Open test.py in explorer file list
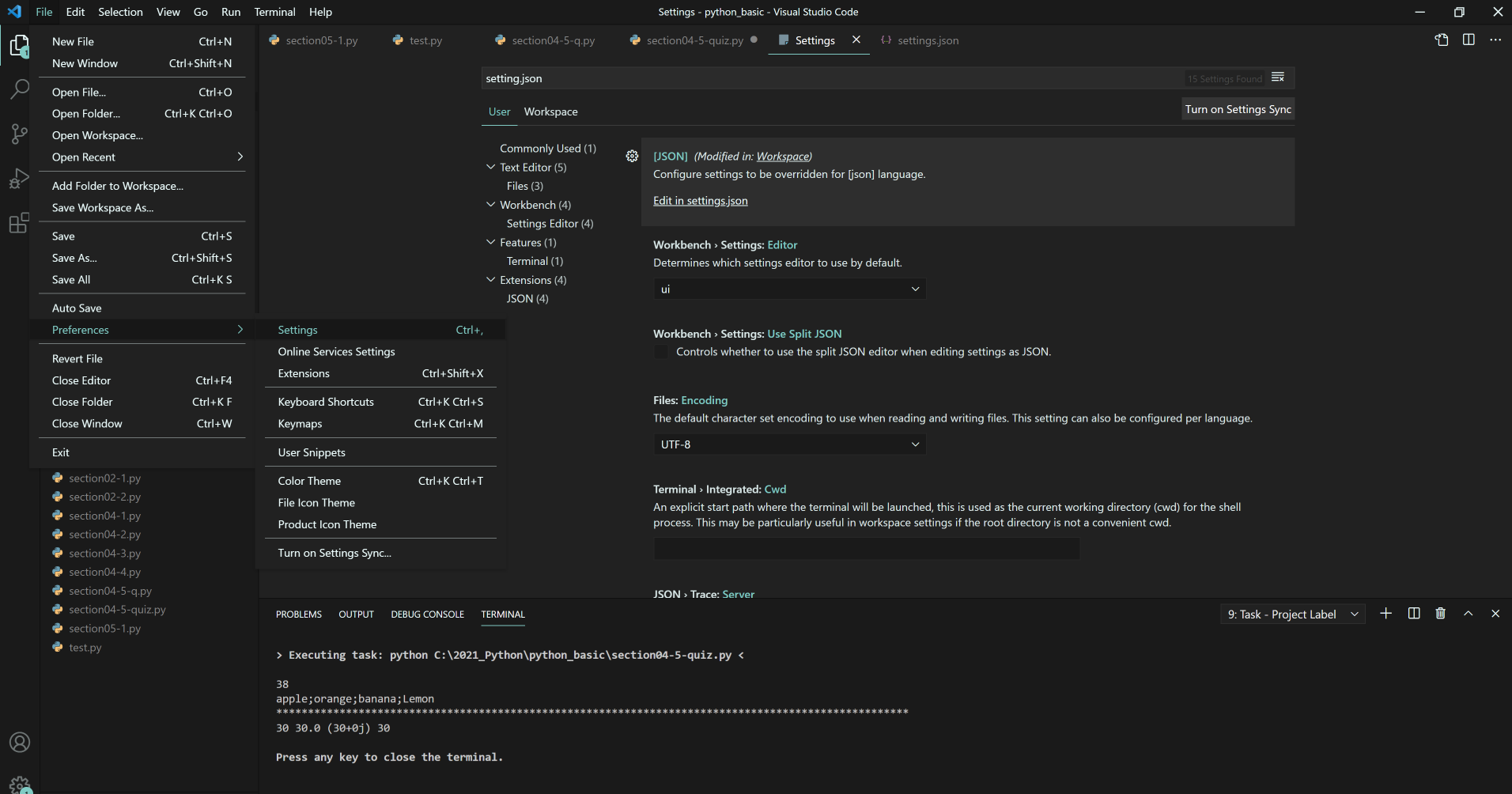Image resolution: width=1512 pixels, height=794 pixels. point(85,648)
